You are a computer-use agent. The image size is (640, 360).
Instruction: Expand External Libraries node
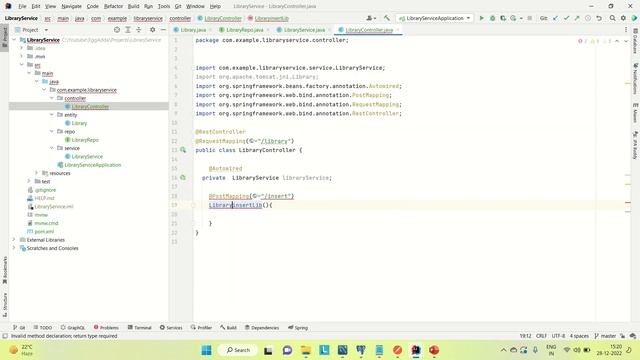(x=14, y=240)
